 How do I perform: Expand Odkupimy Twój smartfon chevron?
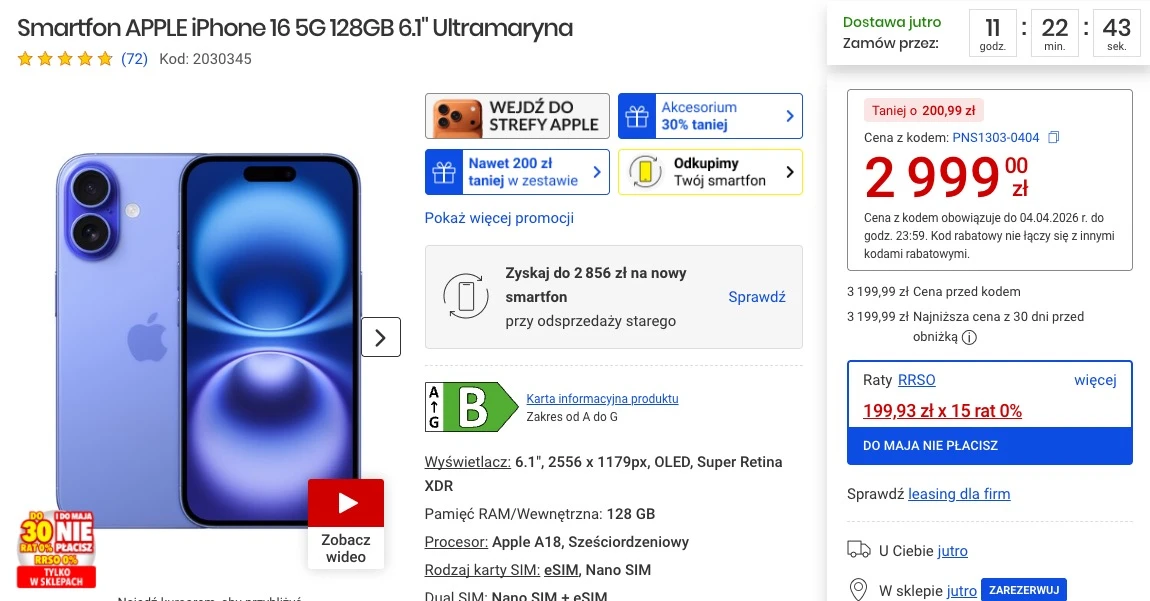(x=790, y=172)
